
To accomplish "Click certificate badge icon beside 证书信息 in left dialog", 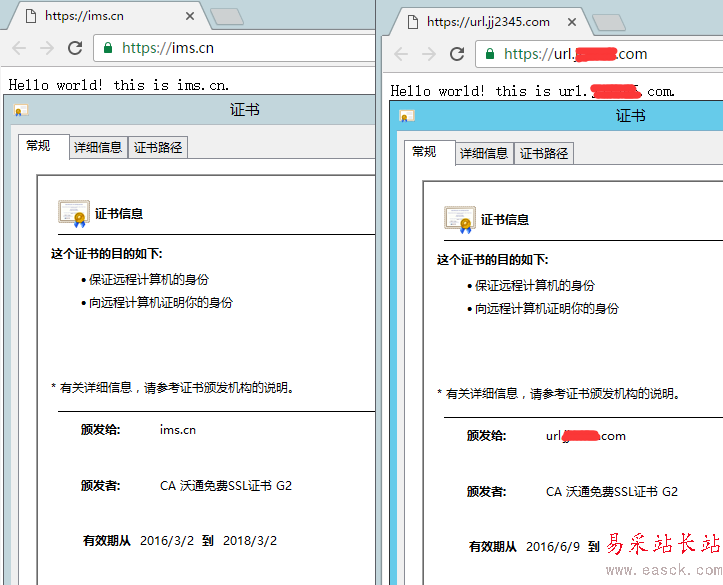I will tap(74, 213).
